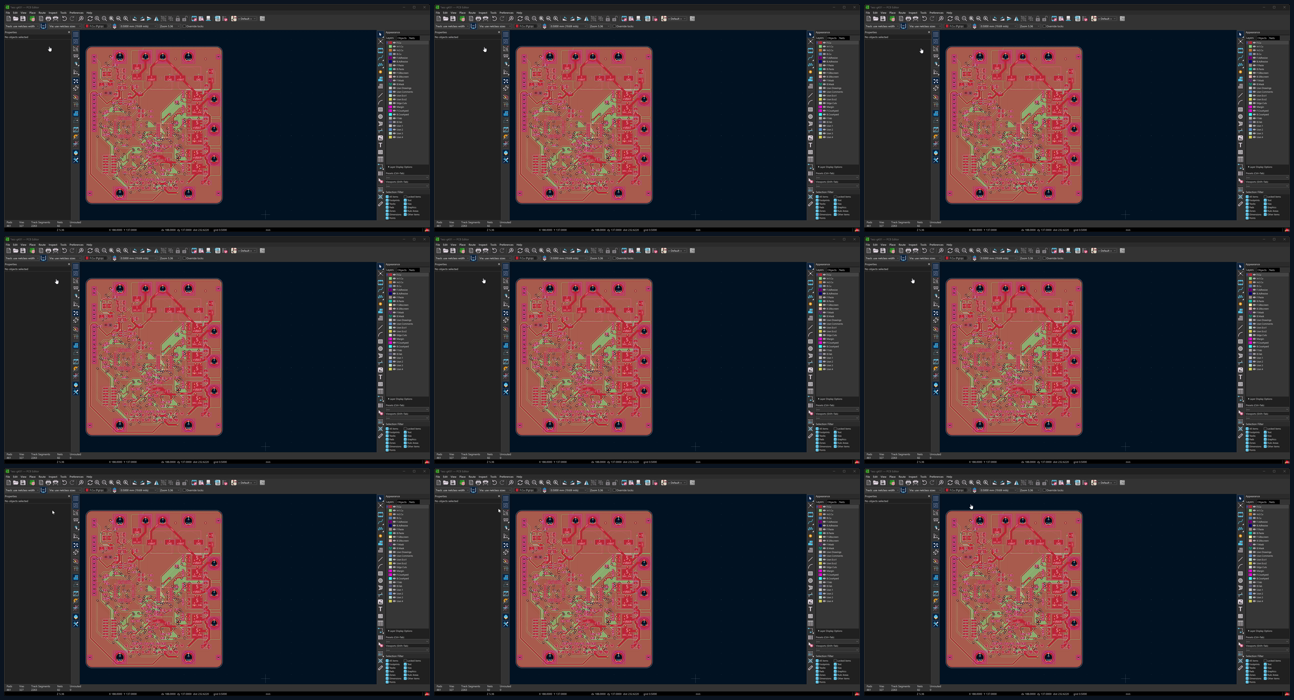Screen dimensions: 1294x700
Task: Select Add Via tool in top-center window
Action: click(811, 72)
